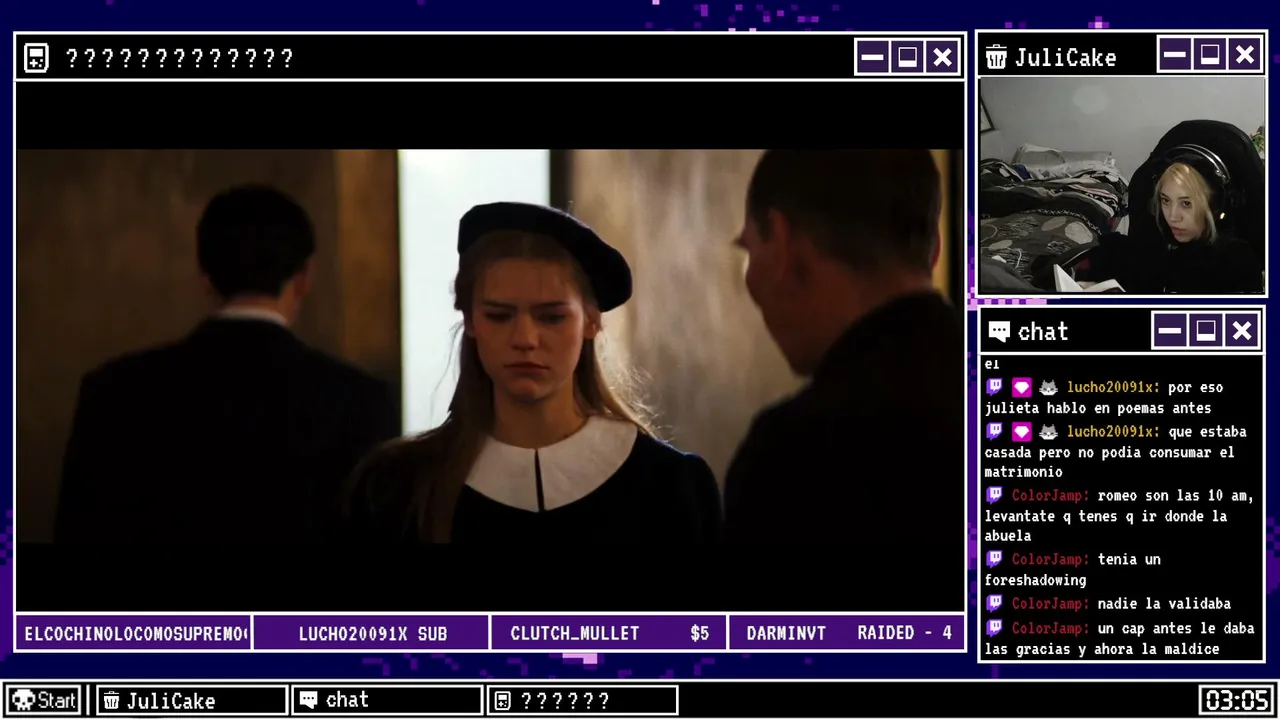
Task: Click the JuliCake webcam feed
Action: [1122, 186]
